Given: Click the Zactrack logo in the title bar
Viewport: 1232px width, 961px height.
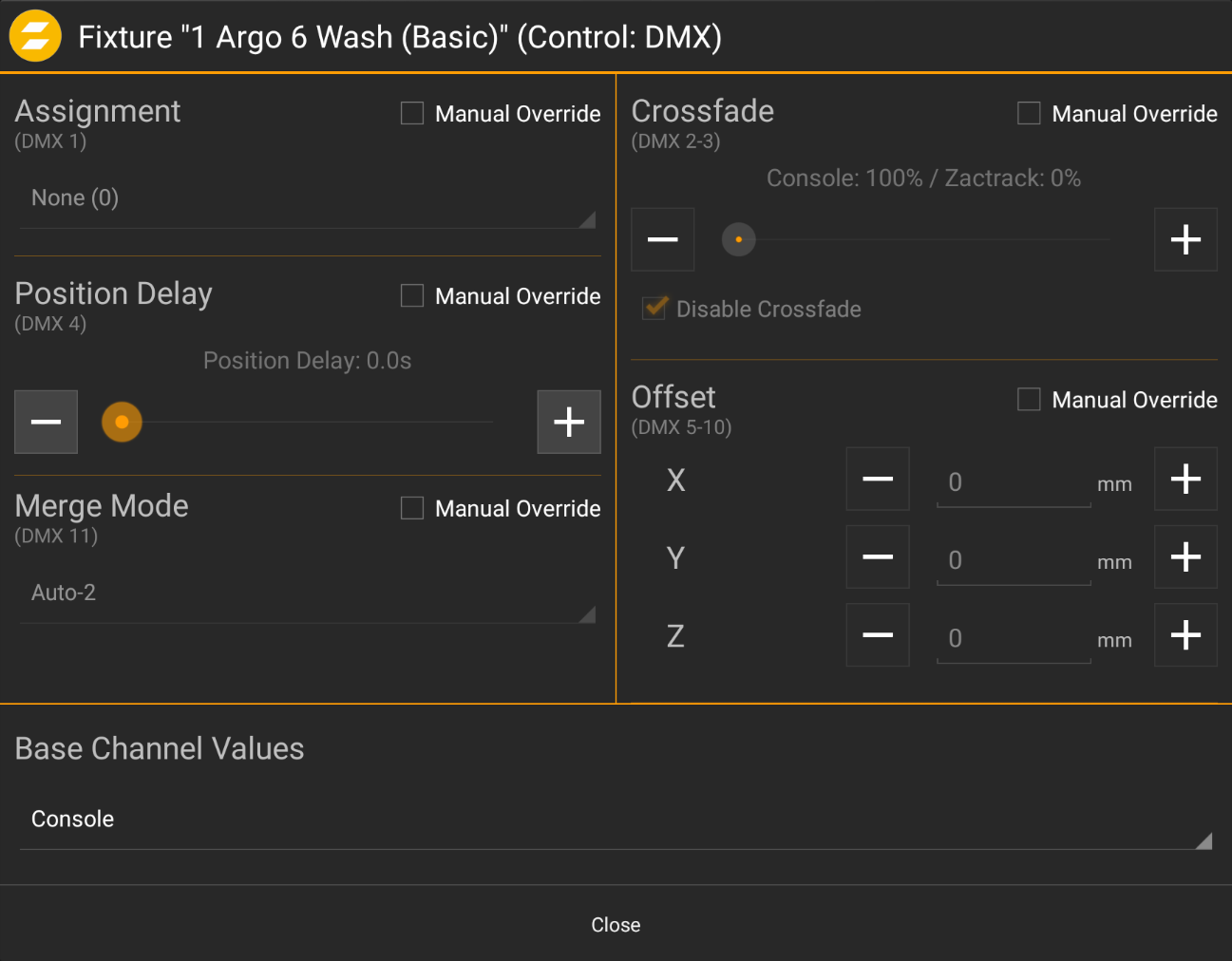Looking at the screenshot, I should tap(35, 36).
